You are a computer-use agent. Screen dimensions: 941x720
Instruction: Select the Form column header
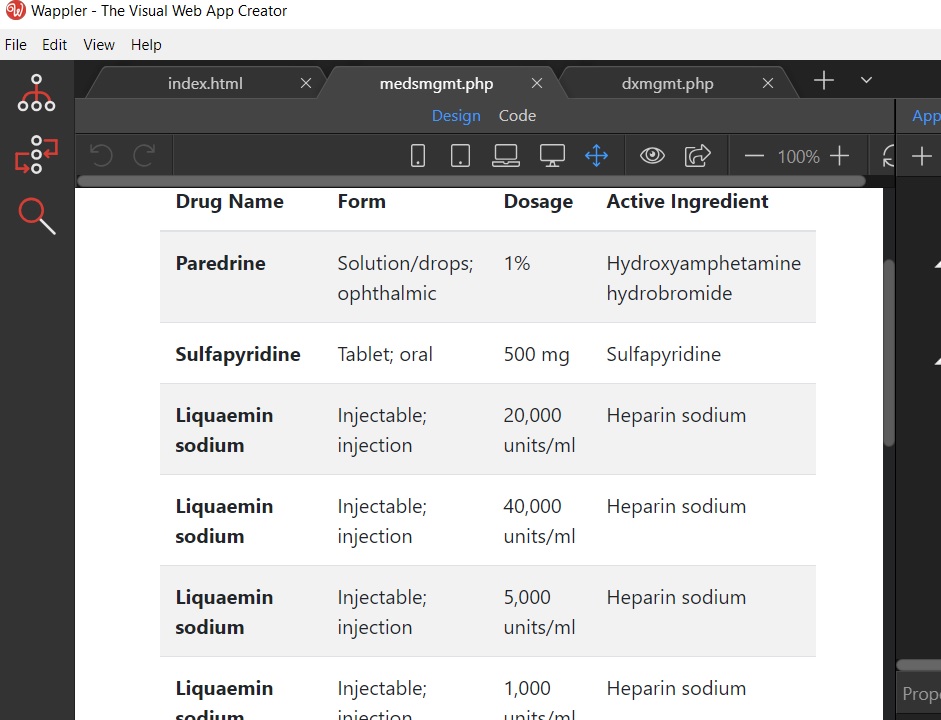[361, 202]
